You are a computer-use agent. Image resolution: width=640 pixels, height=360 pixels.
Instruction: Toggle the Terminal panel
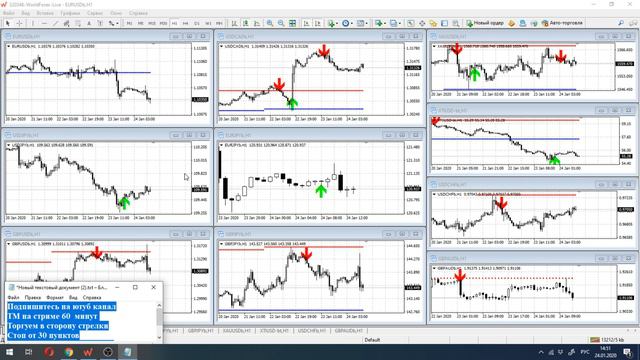(444, 23)
